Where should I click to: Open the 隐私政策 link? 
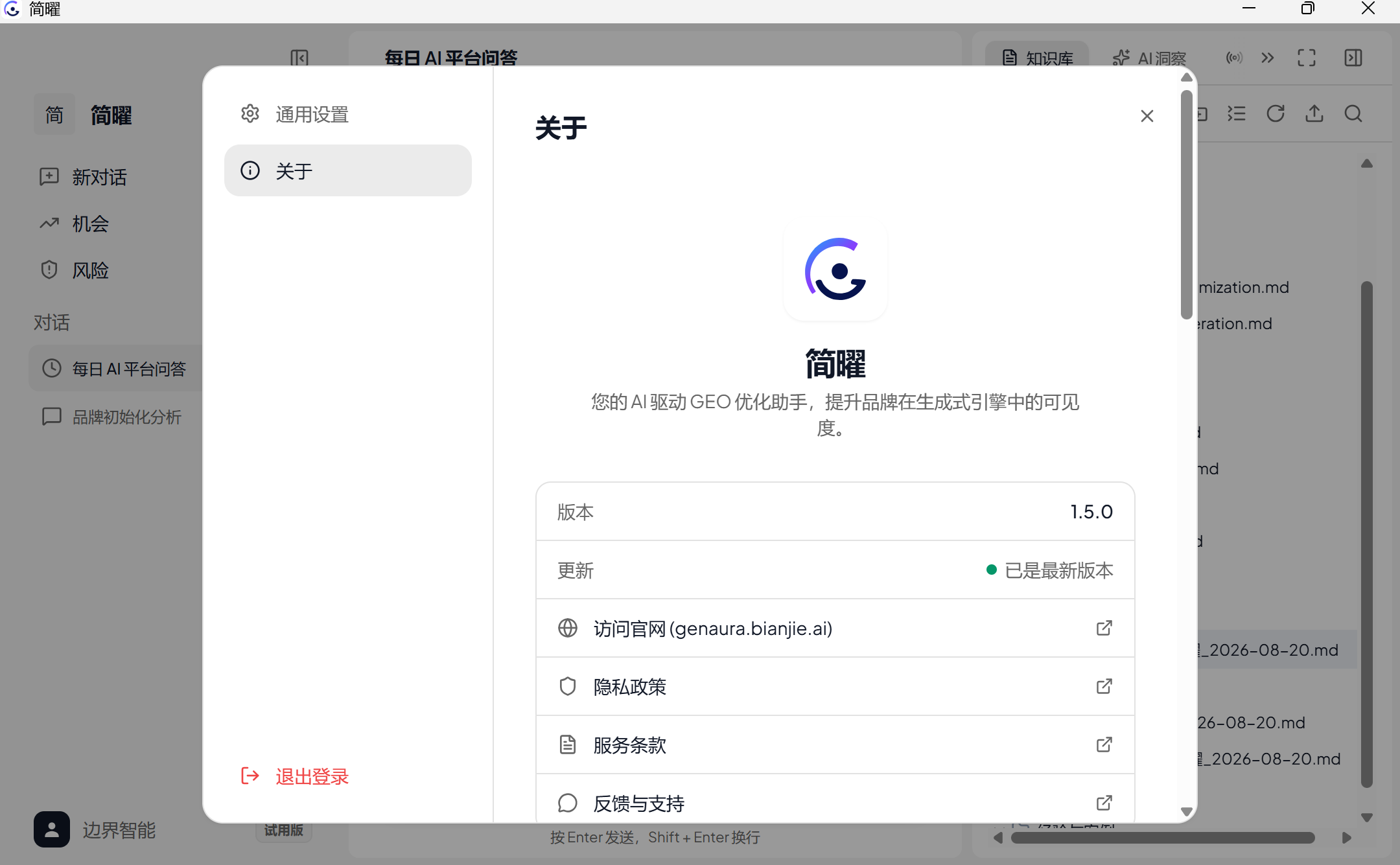[x=835, y=686]
